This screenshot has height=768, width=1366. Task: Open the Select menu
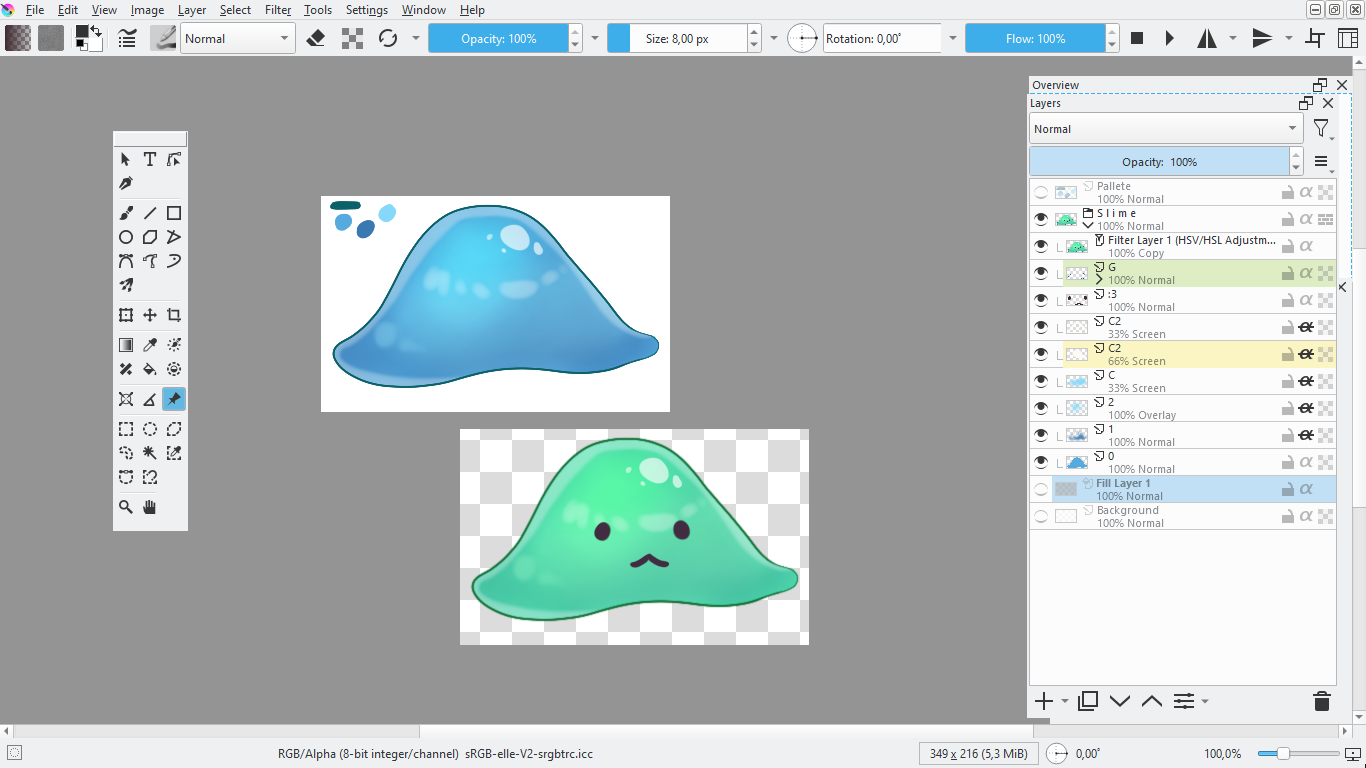click(235, 10)
